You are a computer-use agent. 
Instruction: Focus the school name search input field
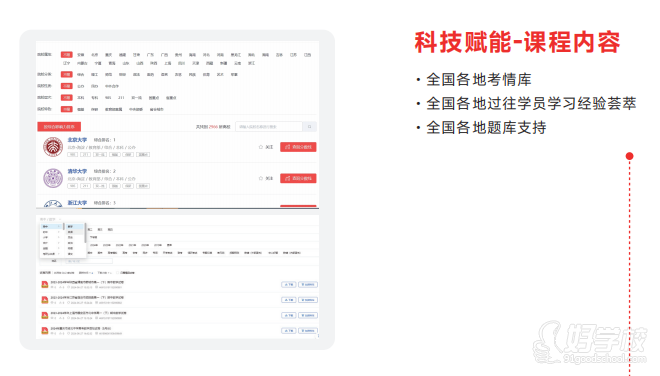269,127
